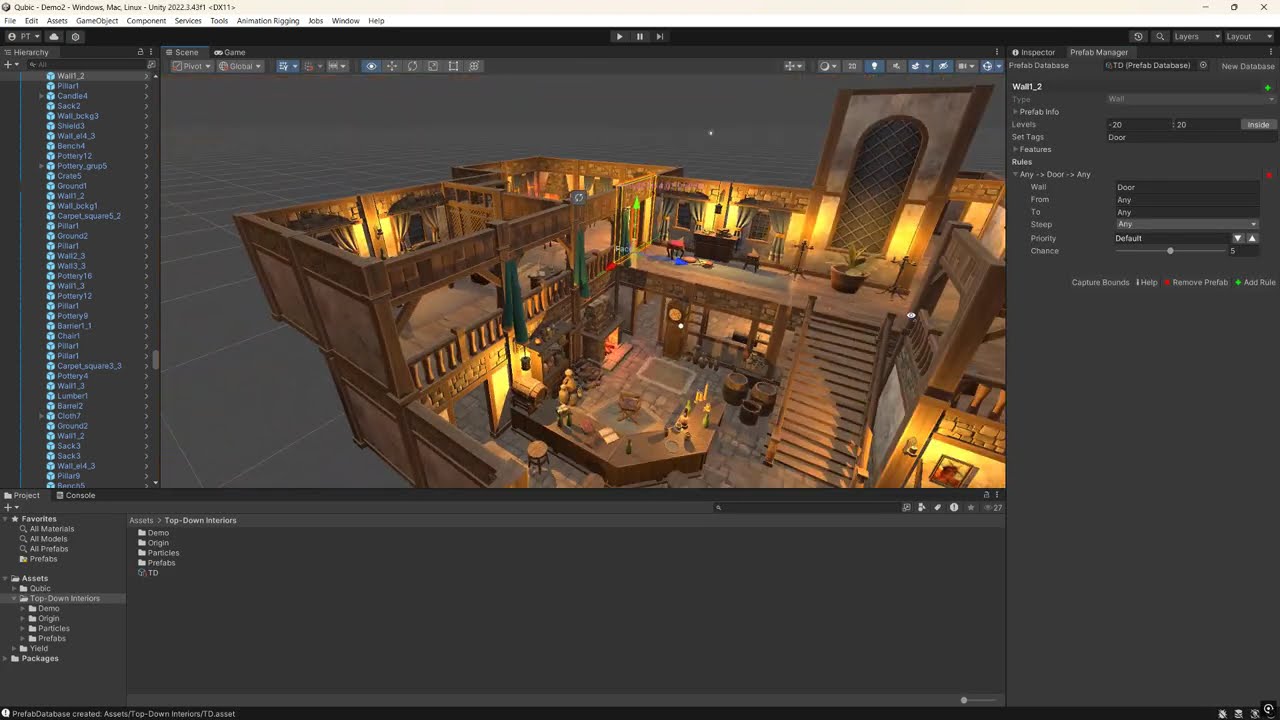This screenshot has height=720, width=1280.
Task: Click the Save search star icon in Project panel
Action: pos(970,507)
